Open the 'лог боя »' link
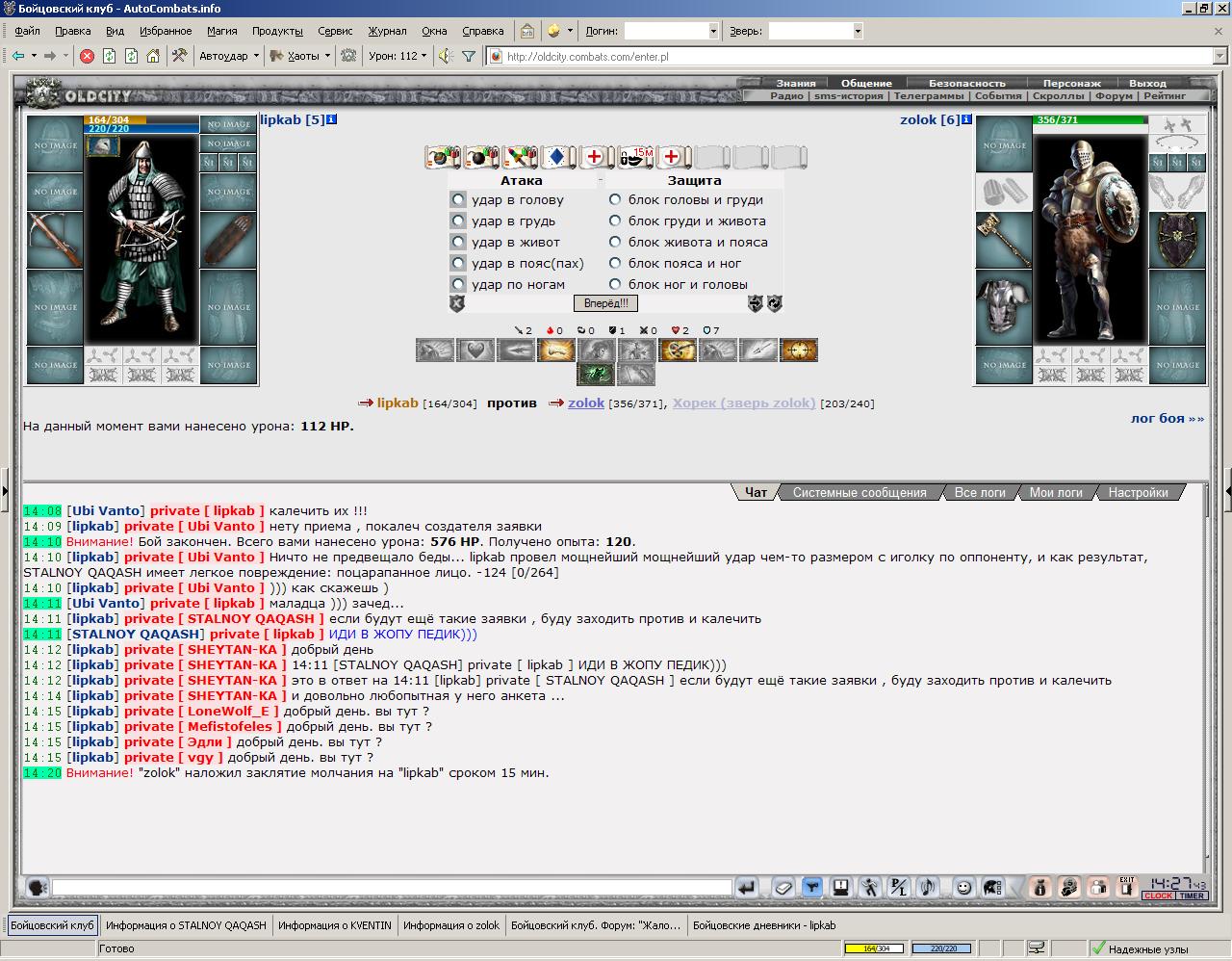This screenshot has width=1232, height=961. 1168,419
